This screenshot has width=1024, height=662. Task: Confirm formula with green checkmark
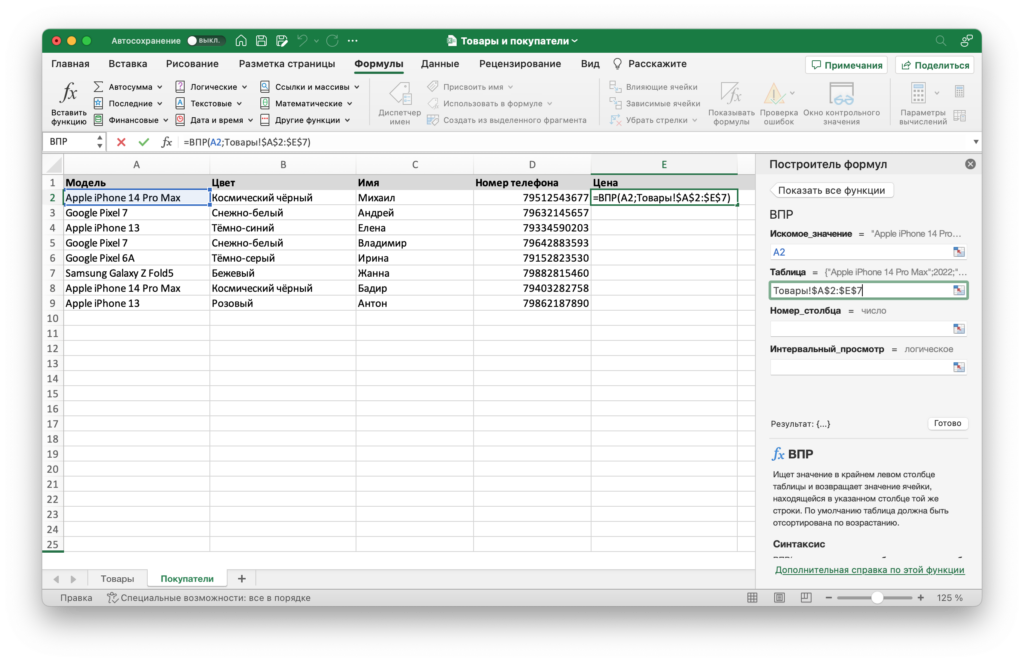[144, 142]
